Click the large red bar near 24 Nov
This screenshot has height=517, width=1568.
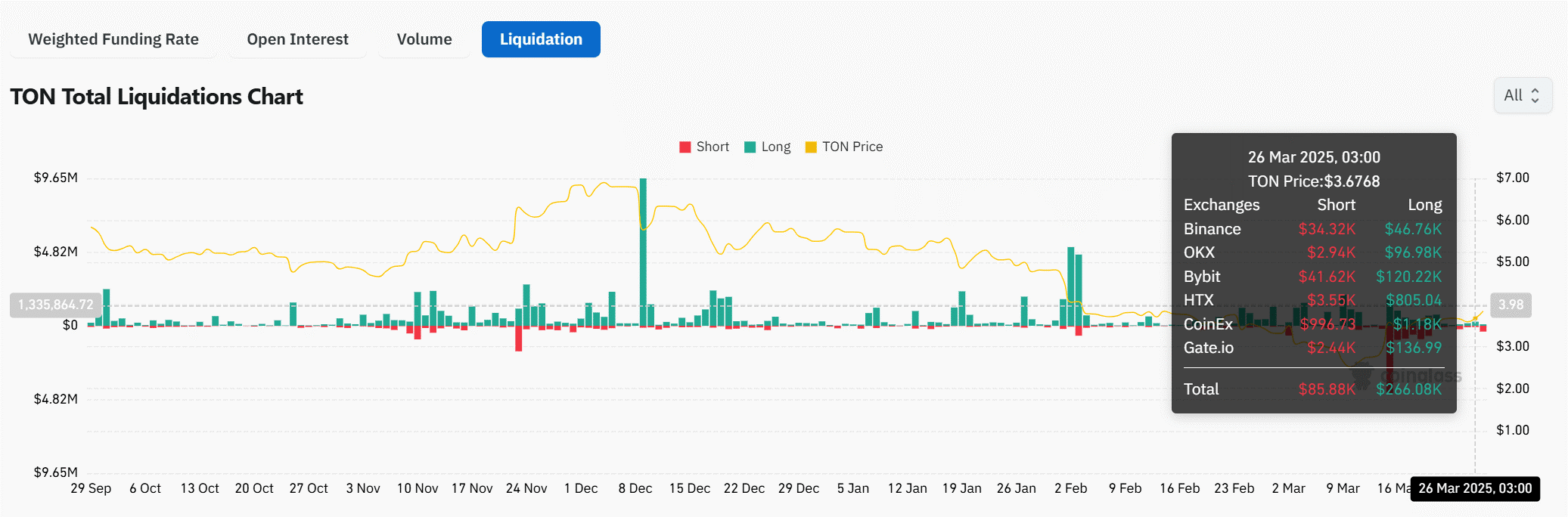tap(519, 338)
